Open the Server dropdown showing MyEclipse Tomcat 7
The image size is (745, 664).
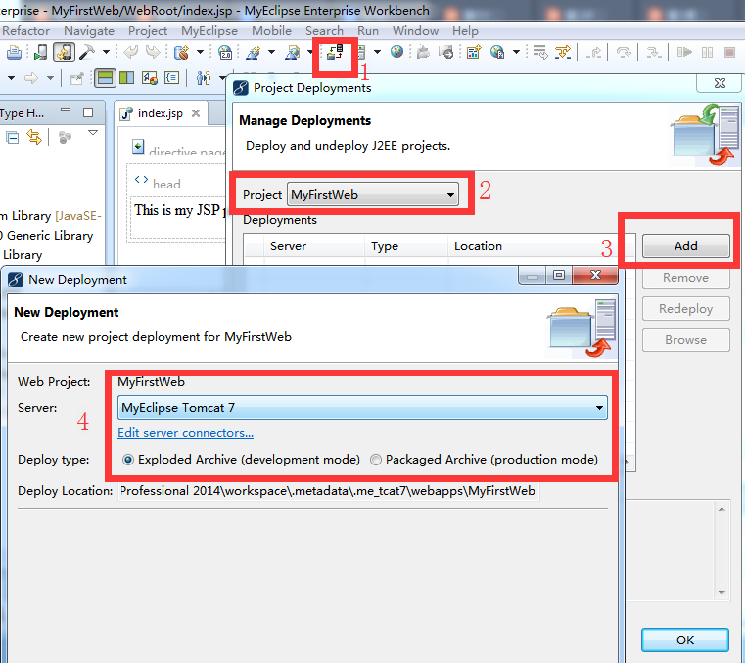362,408
